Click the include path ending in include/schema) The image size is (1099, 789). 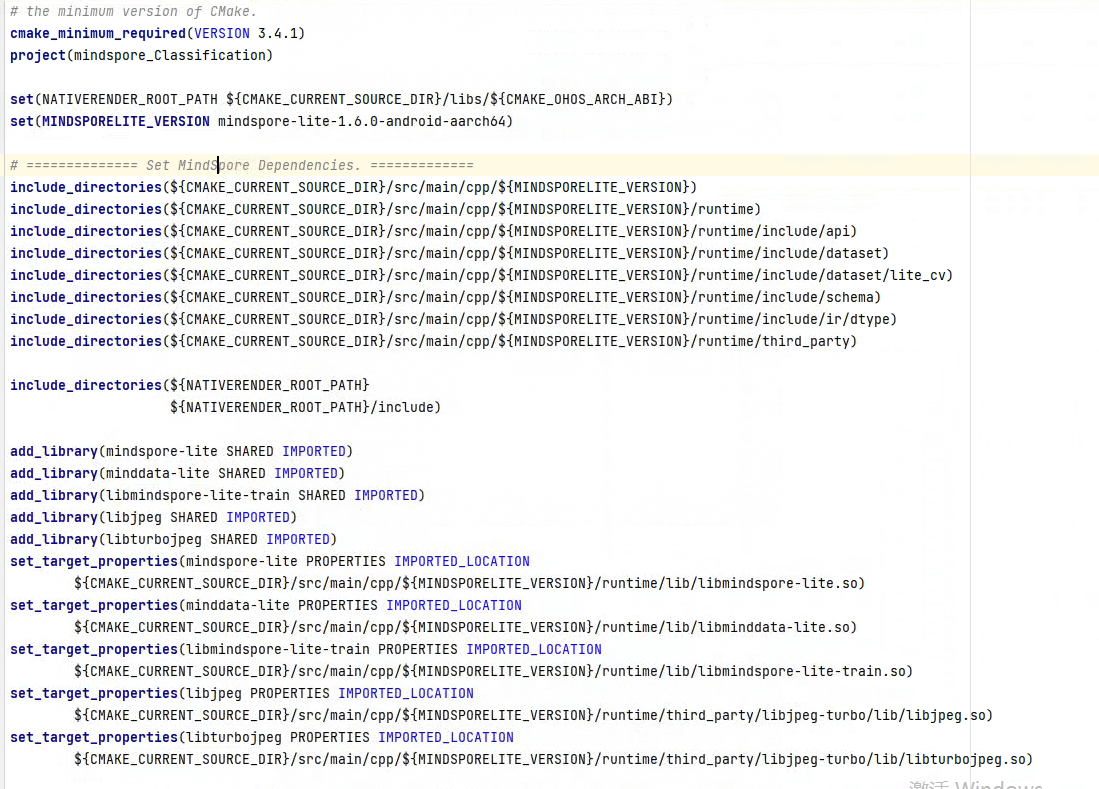click(x=445, y=297)
